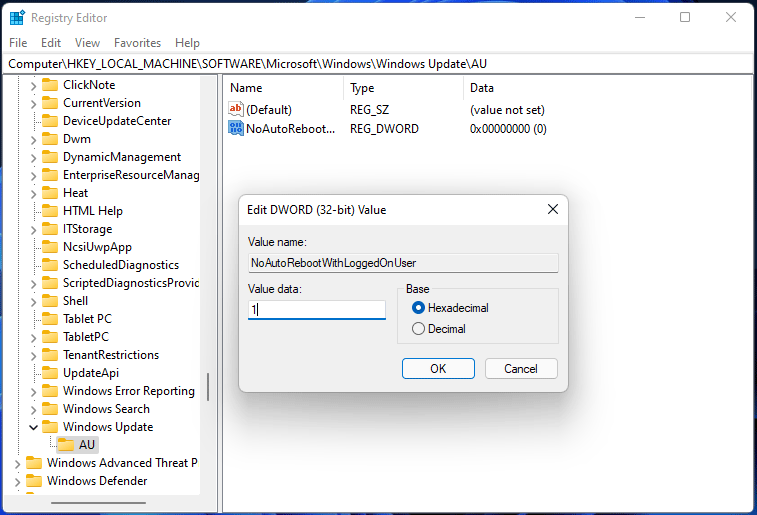Click the TenantRestrictions folder icon
757x515 pixels.
point(50,355)
